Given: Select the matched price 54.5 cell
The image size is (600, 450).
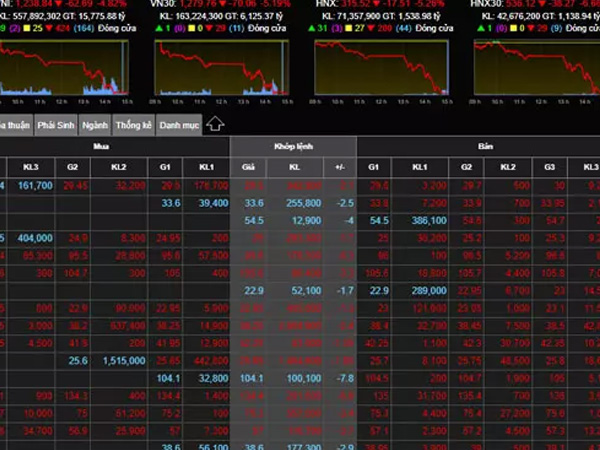Looking at the screenshot, I should (x=253, y=219).
